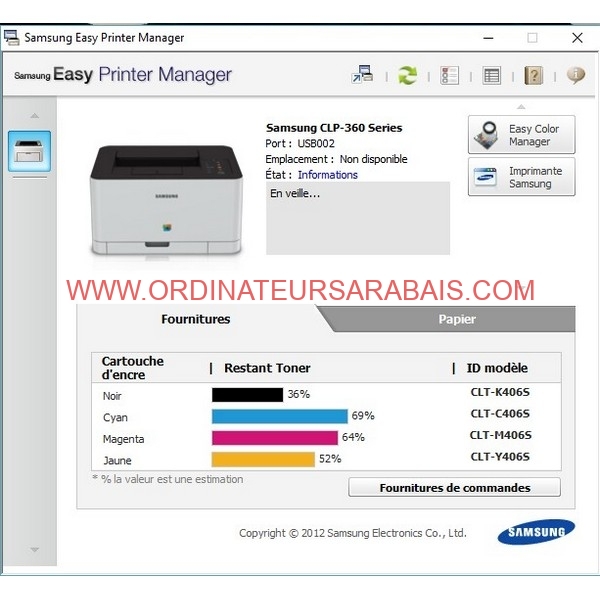The height and width of the screenshot is (600, 600).
Task: Launch Easy Color Manager
Action: click(x=521, y=135)
